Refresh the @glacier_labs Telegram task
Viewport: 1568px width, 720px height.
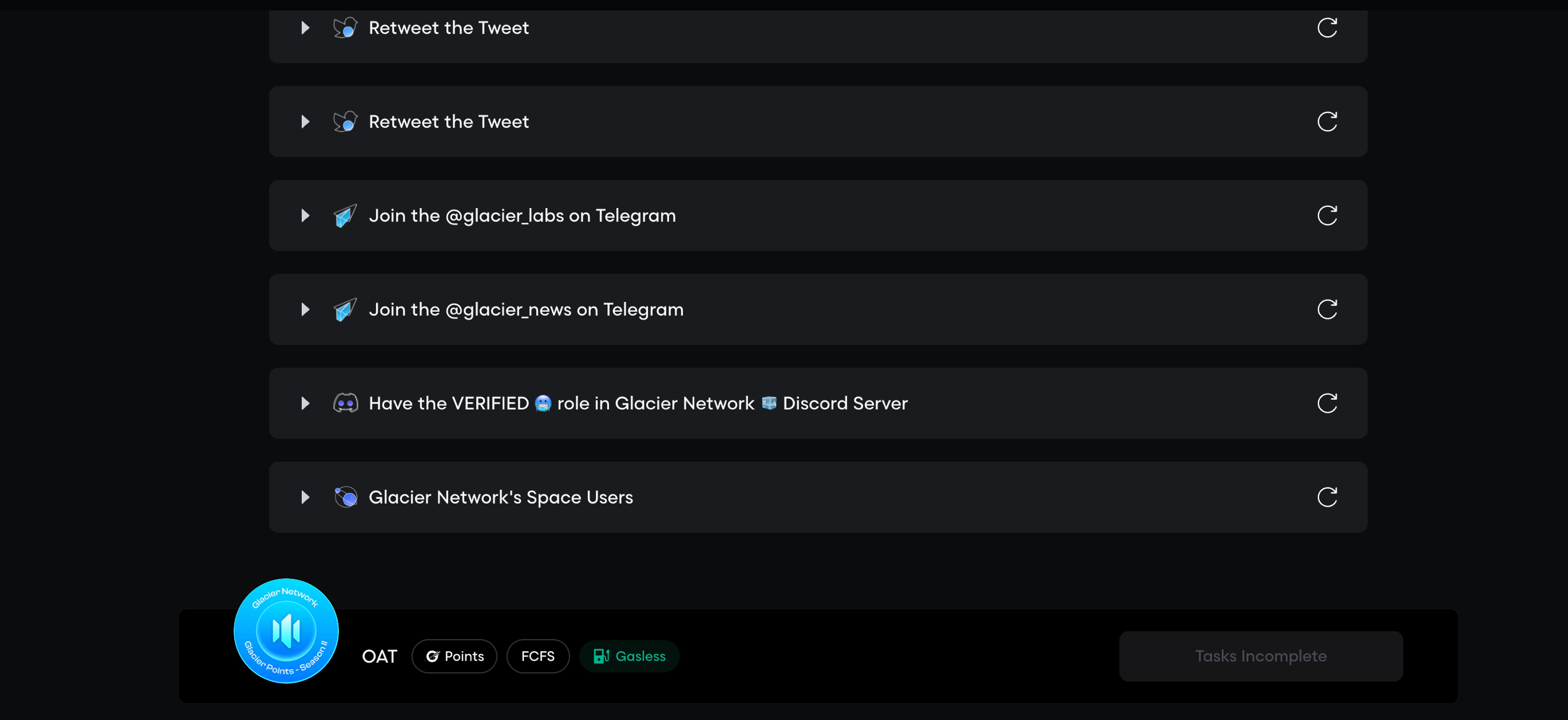pos(1327,216)
